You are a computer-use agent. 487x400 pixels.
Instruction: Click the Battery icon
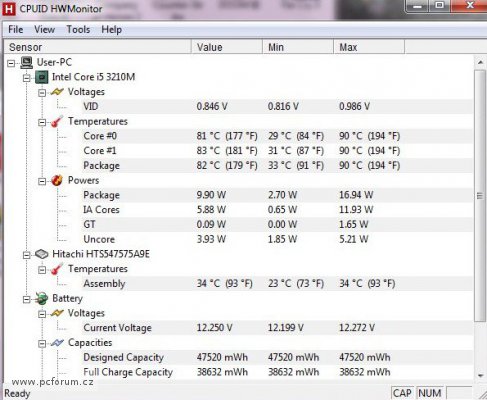pos(41,299)
